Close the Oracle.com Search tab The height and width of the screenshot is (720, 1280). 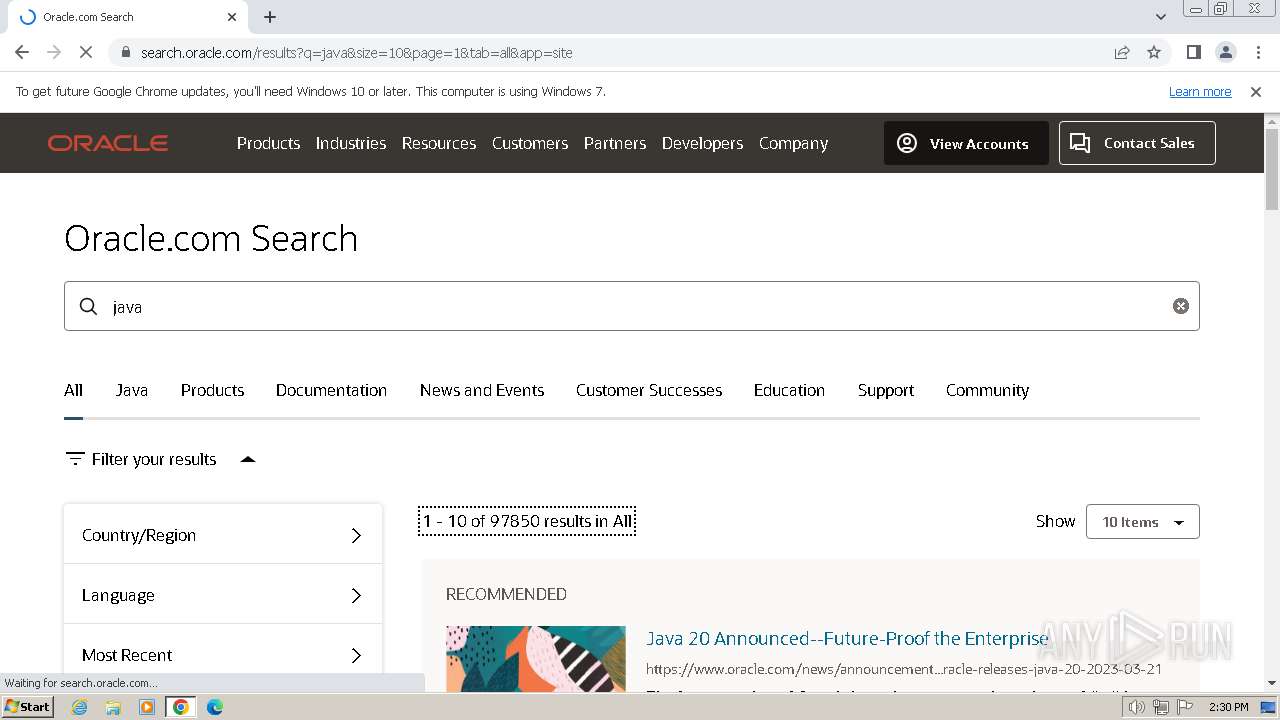232,17
